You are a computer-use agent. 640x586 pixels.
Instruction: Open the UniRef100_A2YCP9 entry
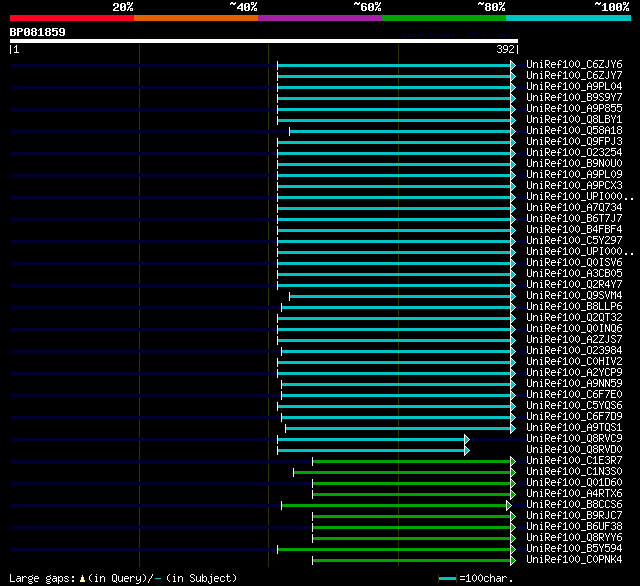pyautogui.click(x=574, y=373)
